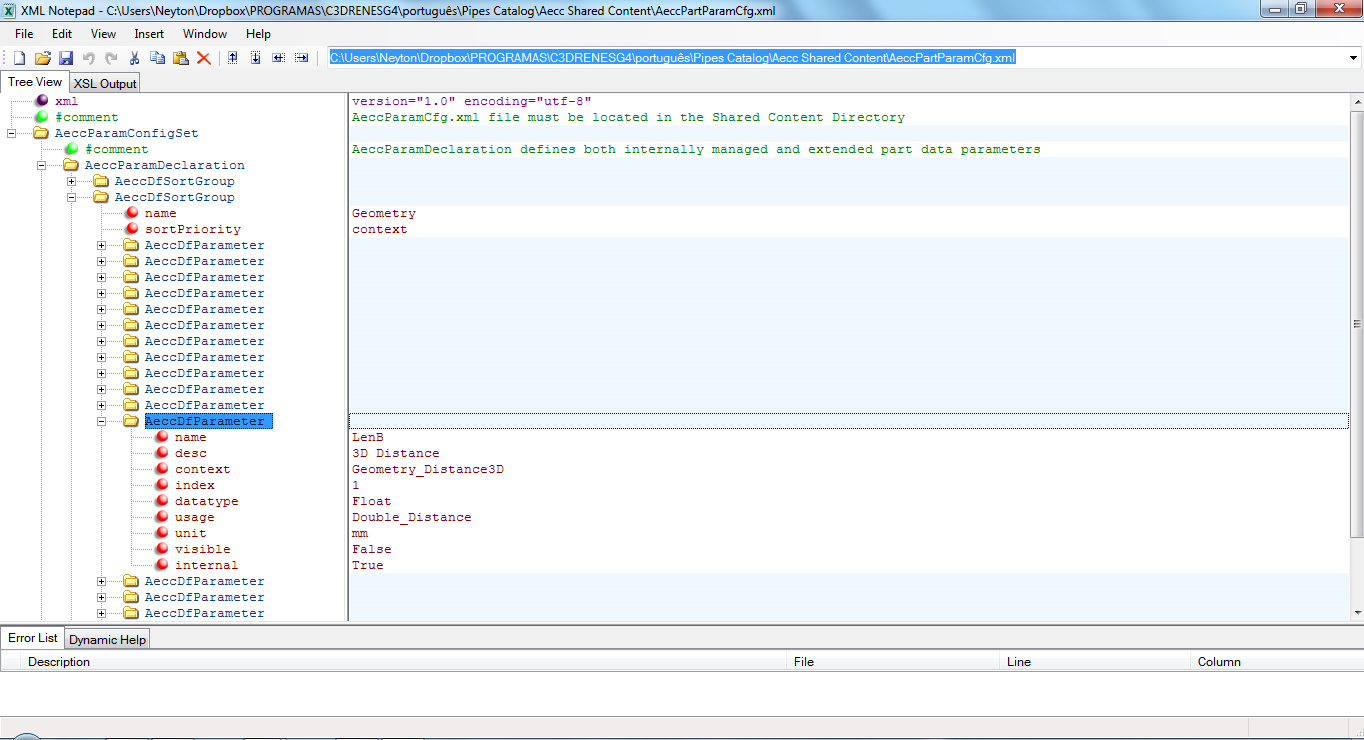Select the visible attribute node
1364x740 pixels.
click(x=202, y=549)
